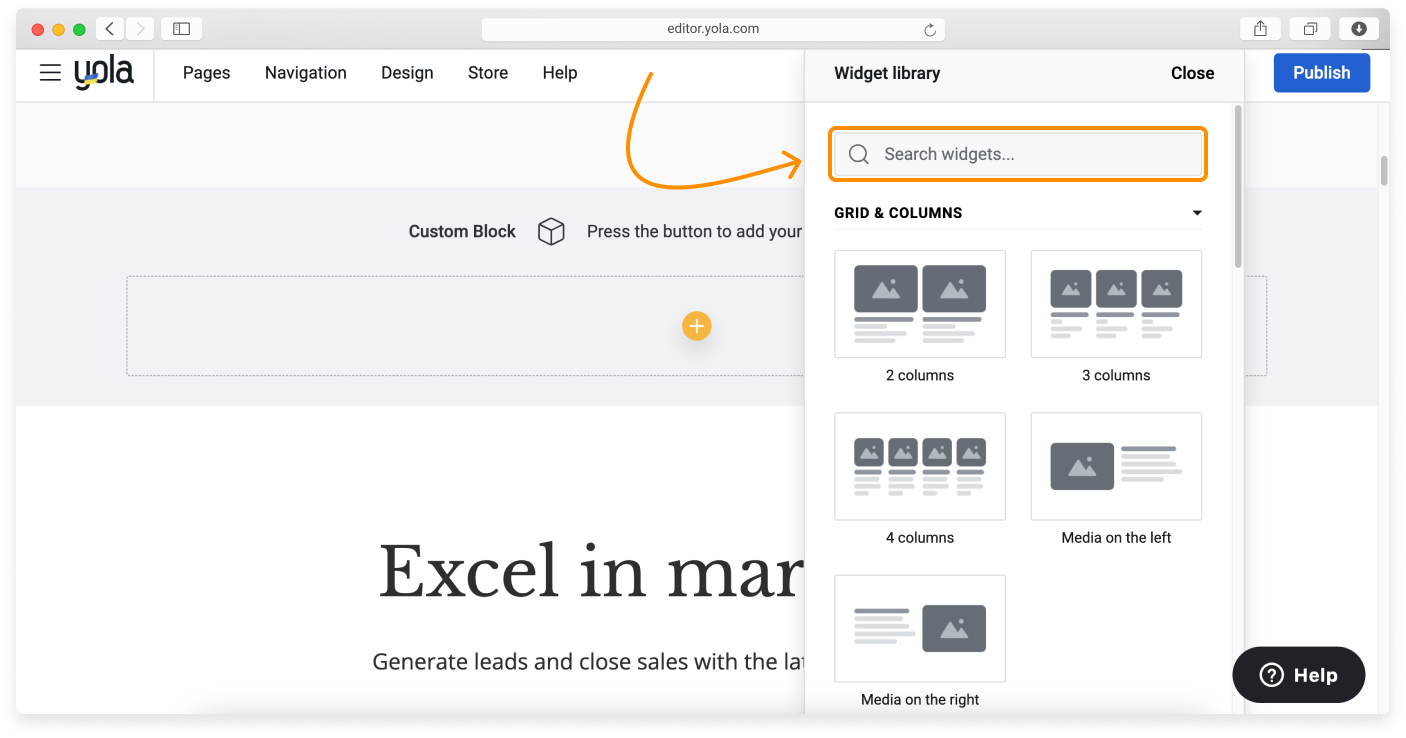Click the Yola logo

(x=104, y=73)
